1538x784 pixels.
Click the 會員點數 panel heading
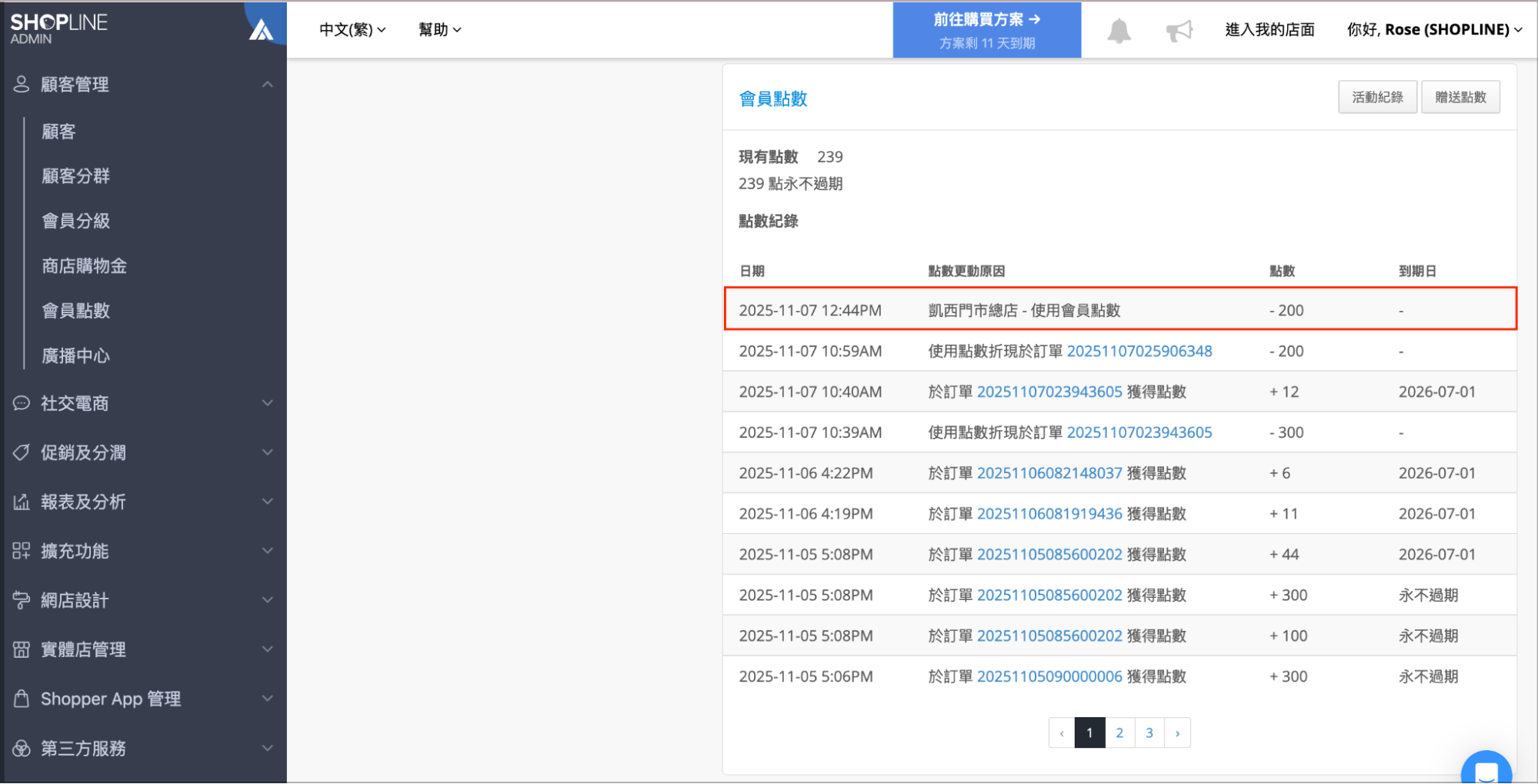point(772,98)
